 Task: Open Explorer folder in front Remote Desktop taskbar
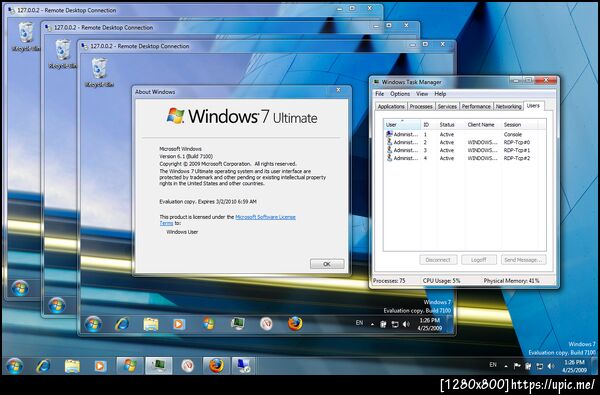click(151, 325)
